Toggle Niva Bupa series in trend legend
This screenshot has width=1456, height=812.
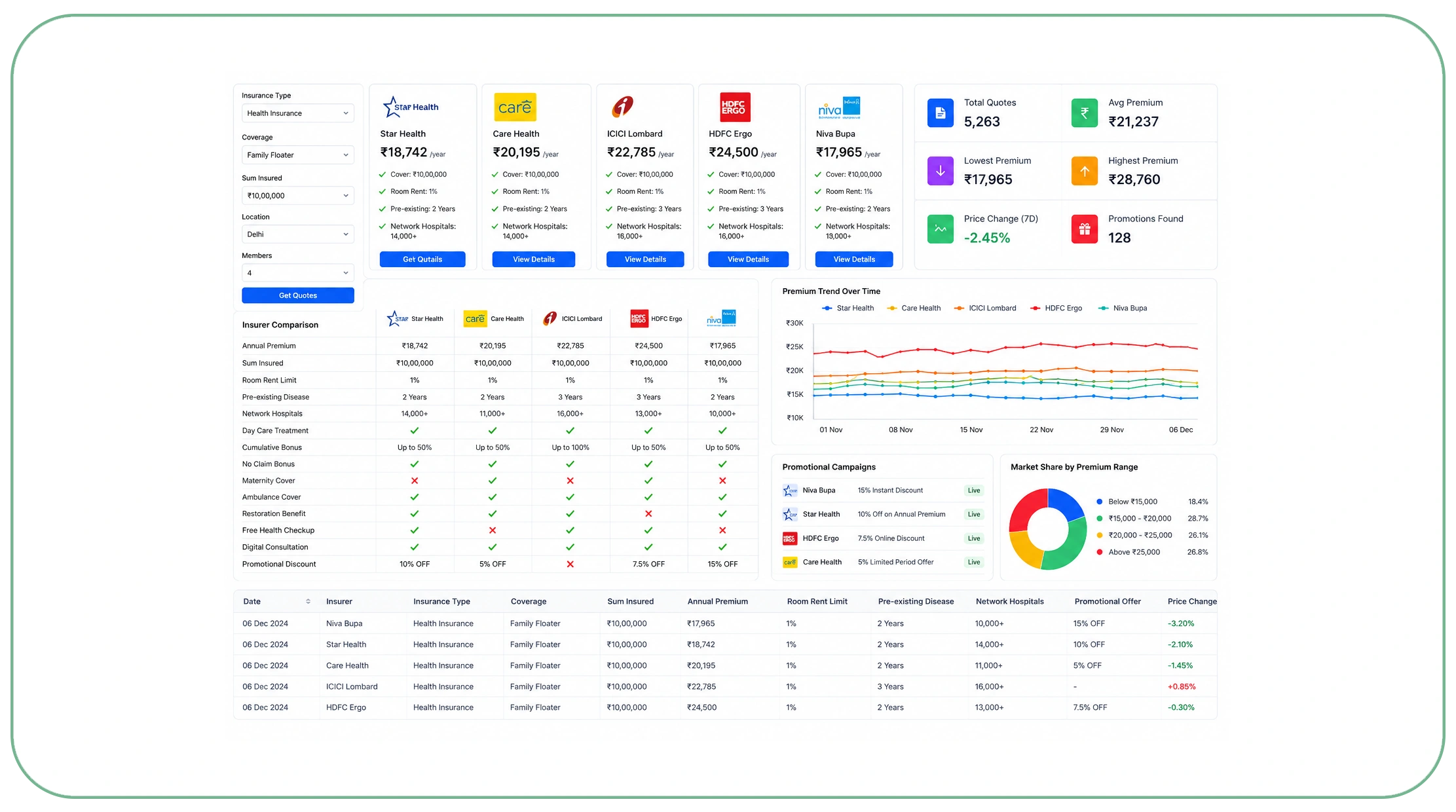tap(1123, 308)
